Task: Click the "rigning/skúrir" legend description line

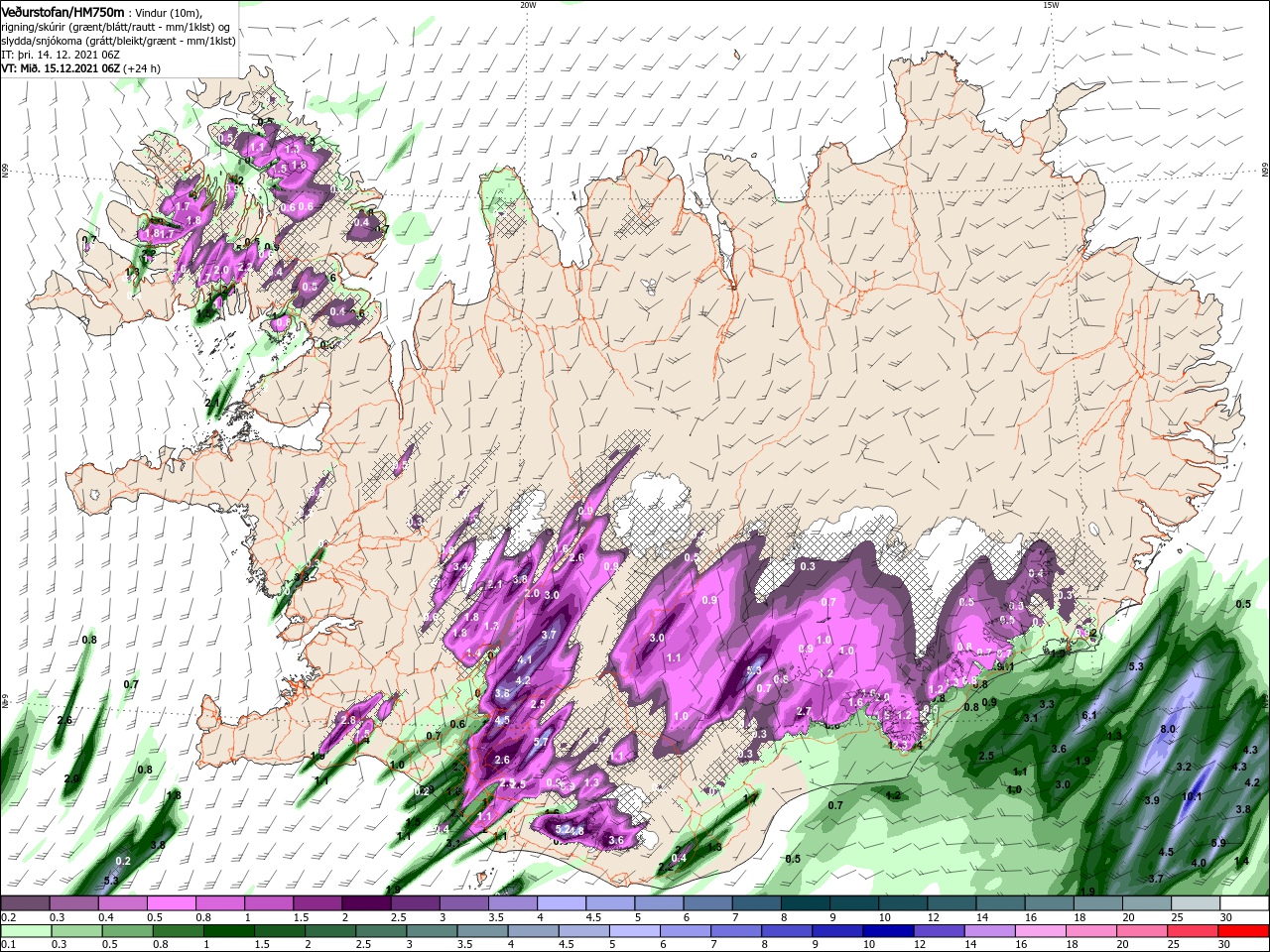Action: coord(115,27)
